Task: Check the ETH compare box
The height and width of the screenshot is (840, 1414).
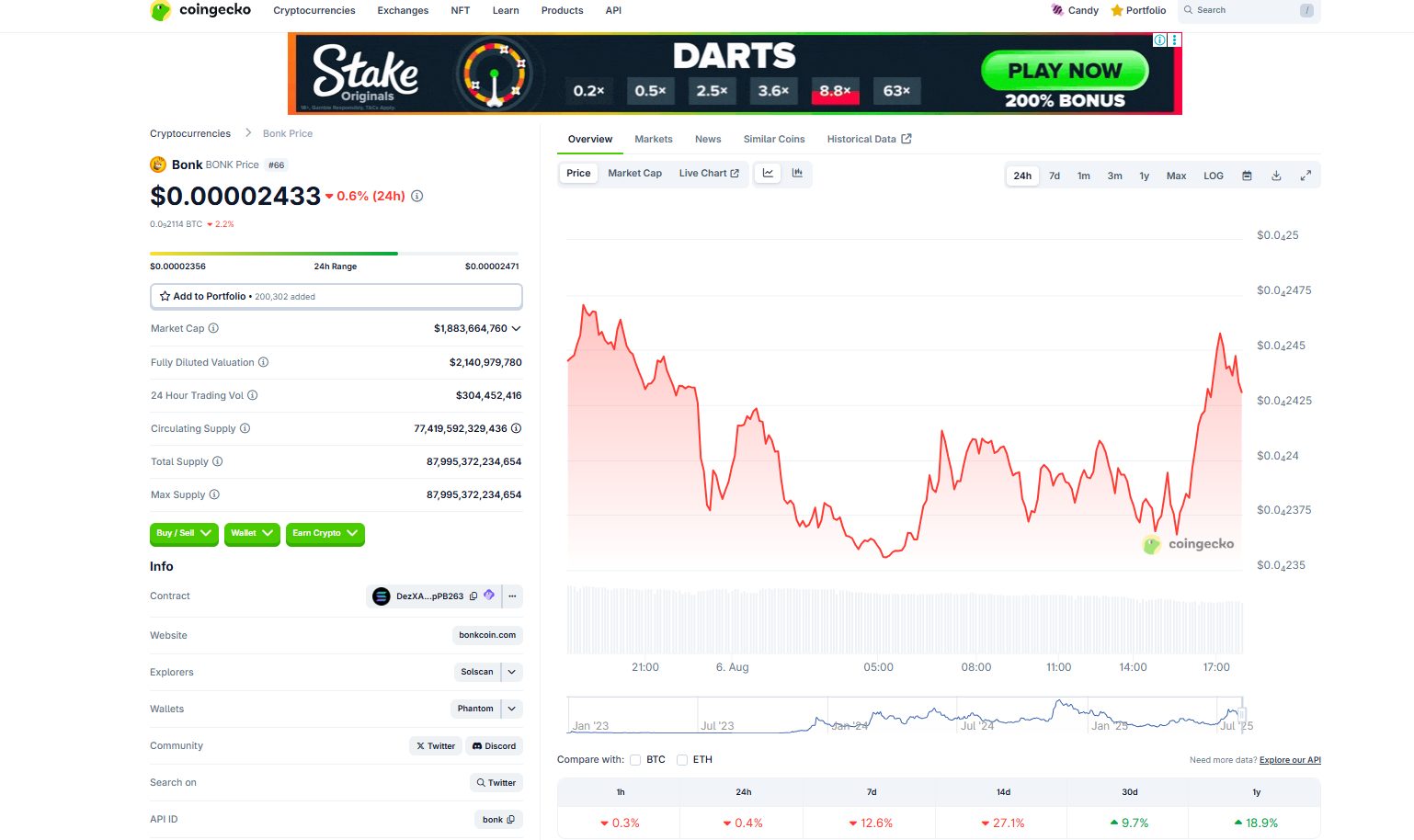Action: pyautogui.click(x=682, y=760)
